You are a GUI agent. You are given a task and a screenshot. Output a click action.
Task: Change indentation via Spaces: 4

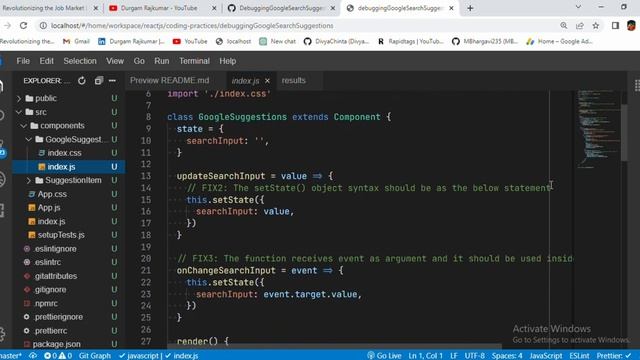pyautogui.click(x=507, y=356)
